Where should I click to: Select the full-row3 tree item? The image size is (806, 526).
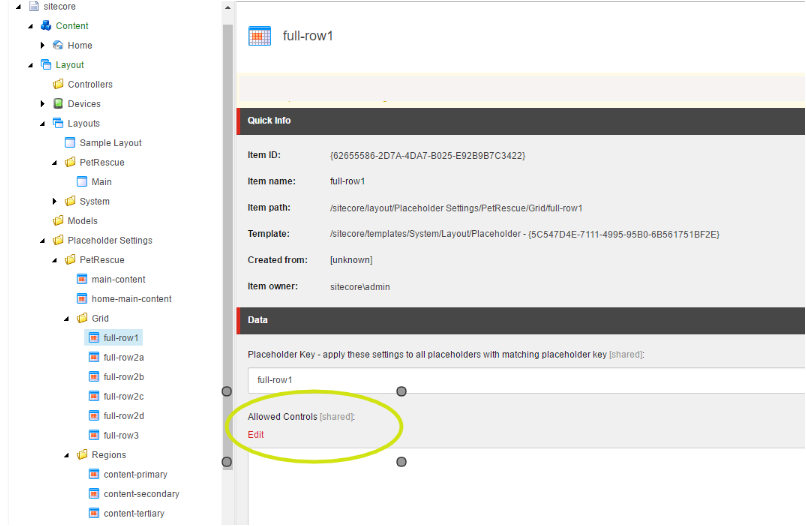click(x=121, y=436)
